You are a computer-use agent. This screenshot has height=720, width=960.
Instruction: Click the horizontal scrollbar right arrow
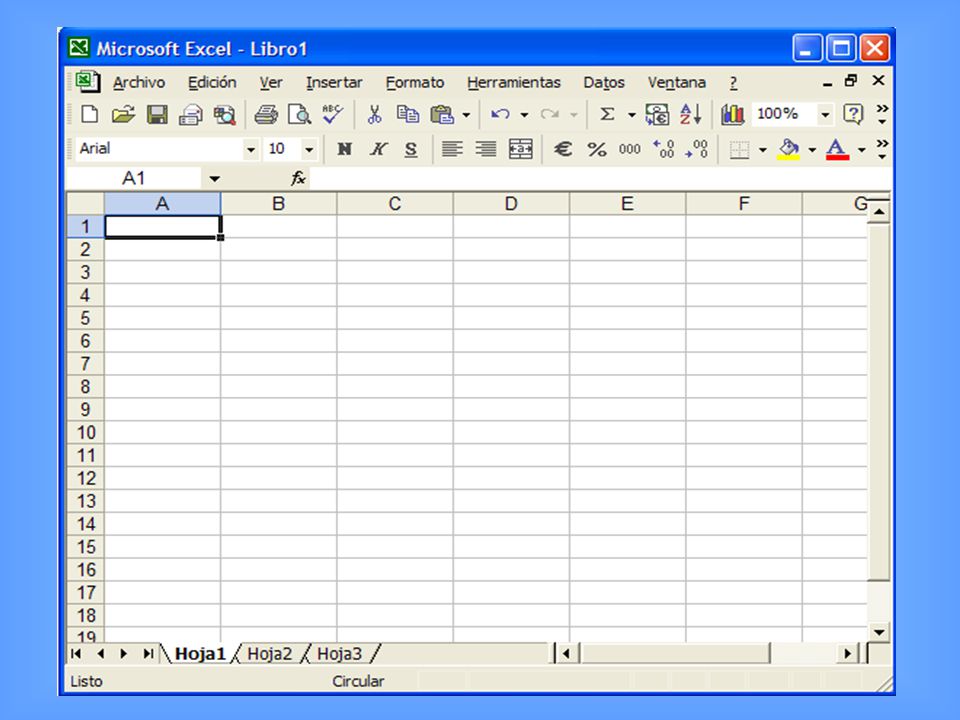coord(848,654)
